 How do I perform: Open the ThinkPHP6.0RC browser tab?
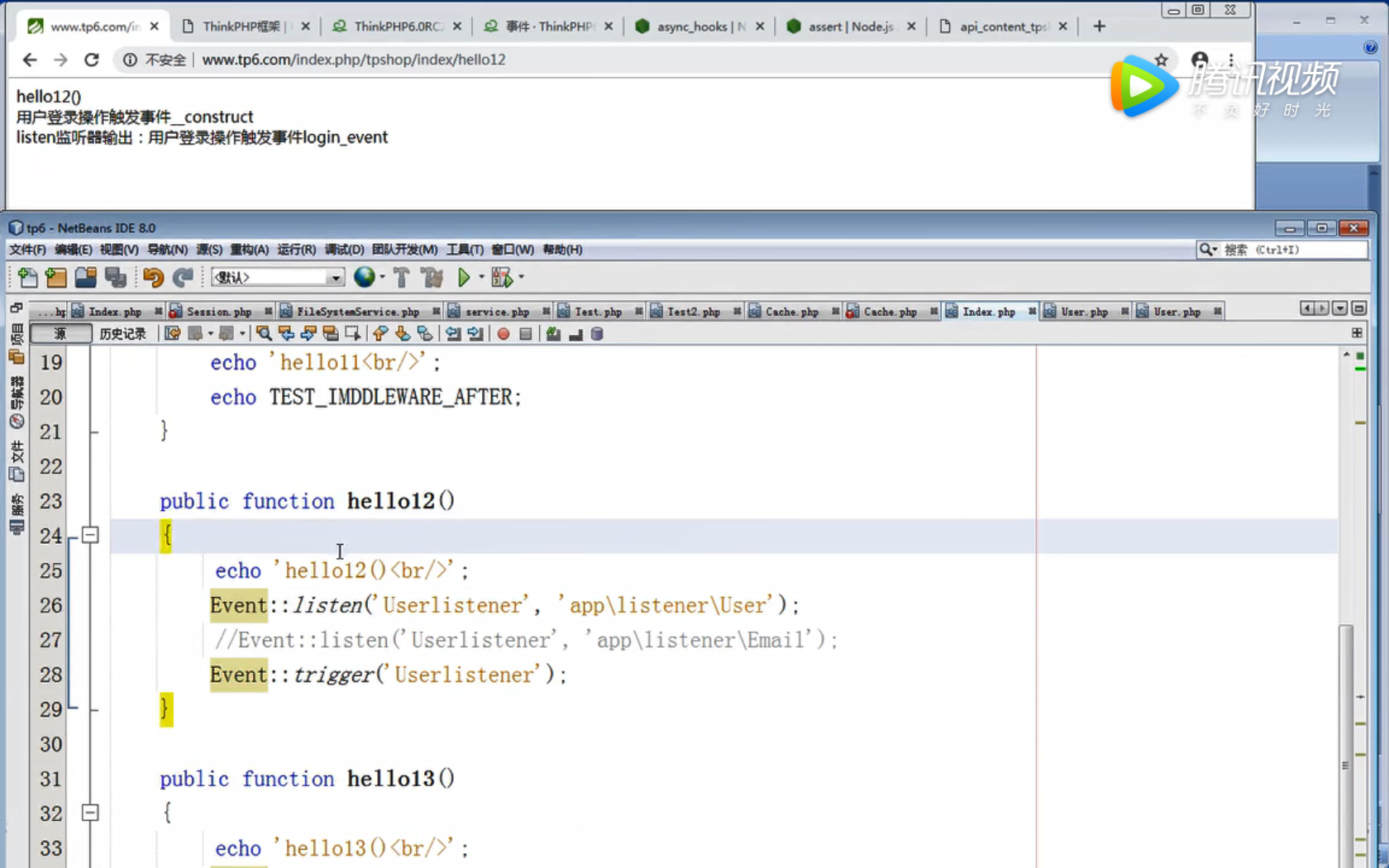click(x=398, y=26)
